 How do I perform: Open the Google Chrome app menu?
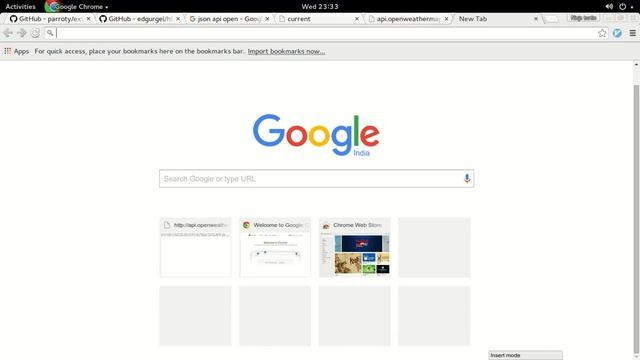pyautogui.click(x=78, y=7)
